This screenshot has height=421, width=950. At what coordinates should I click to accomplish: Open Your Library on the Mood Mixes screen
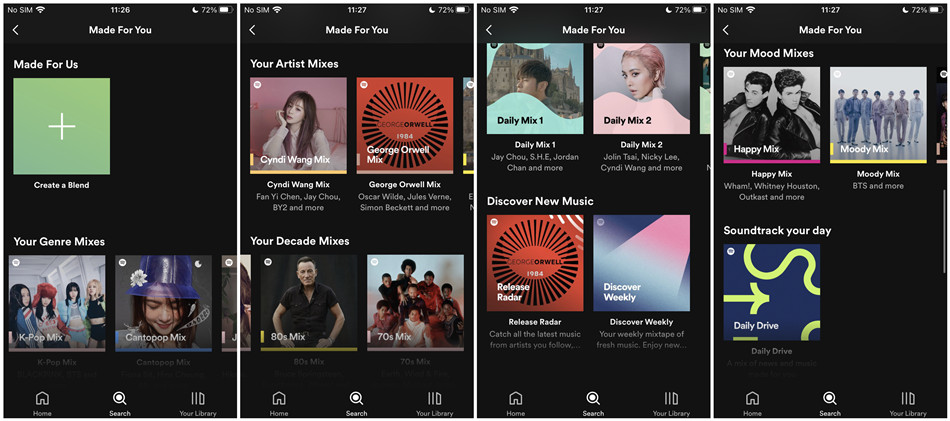click(908, 404)
